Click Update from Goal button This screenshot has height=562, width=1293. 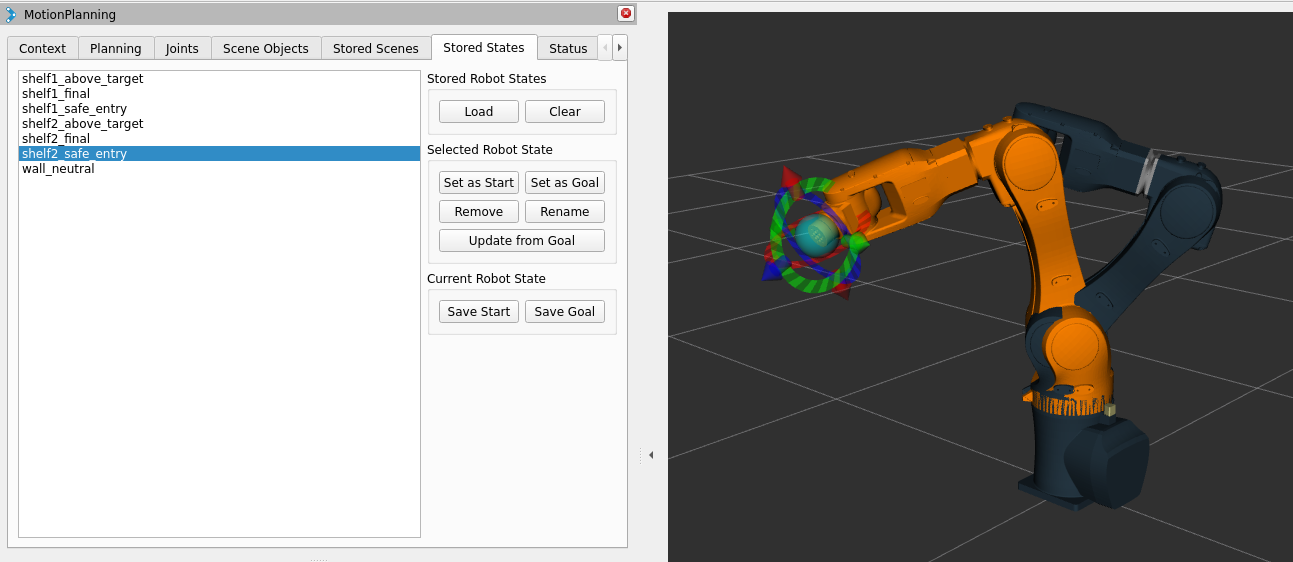tap(521, 240)
